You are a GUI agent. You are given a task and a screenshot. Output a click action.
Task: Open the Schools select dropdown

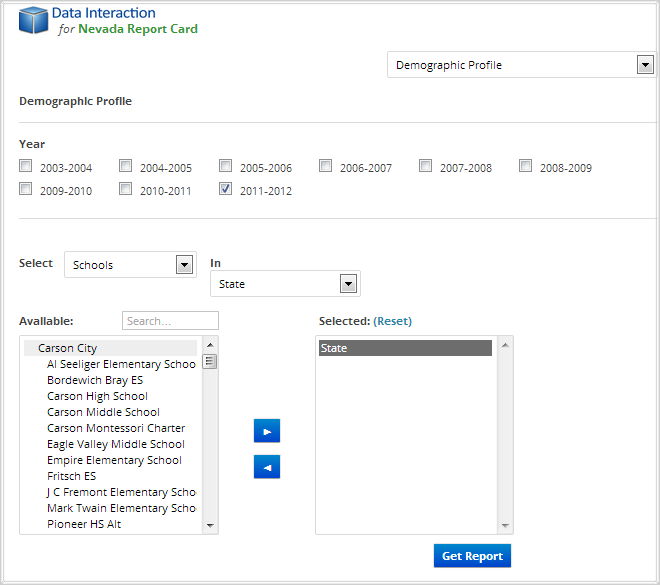[130, 265]
